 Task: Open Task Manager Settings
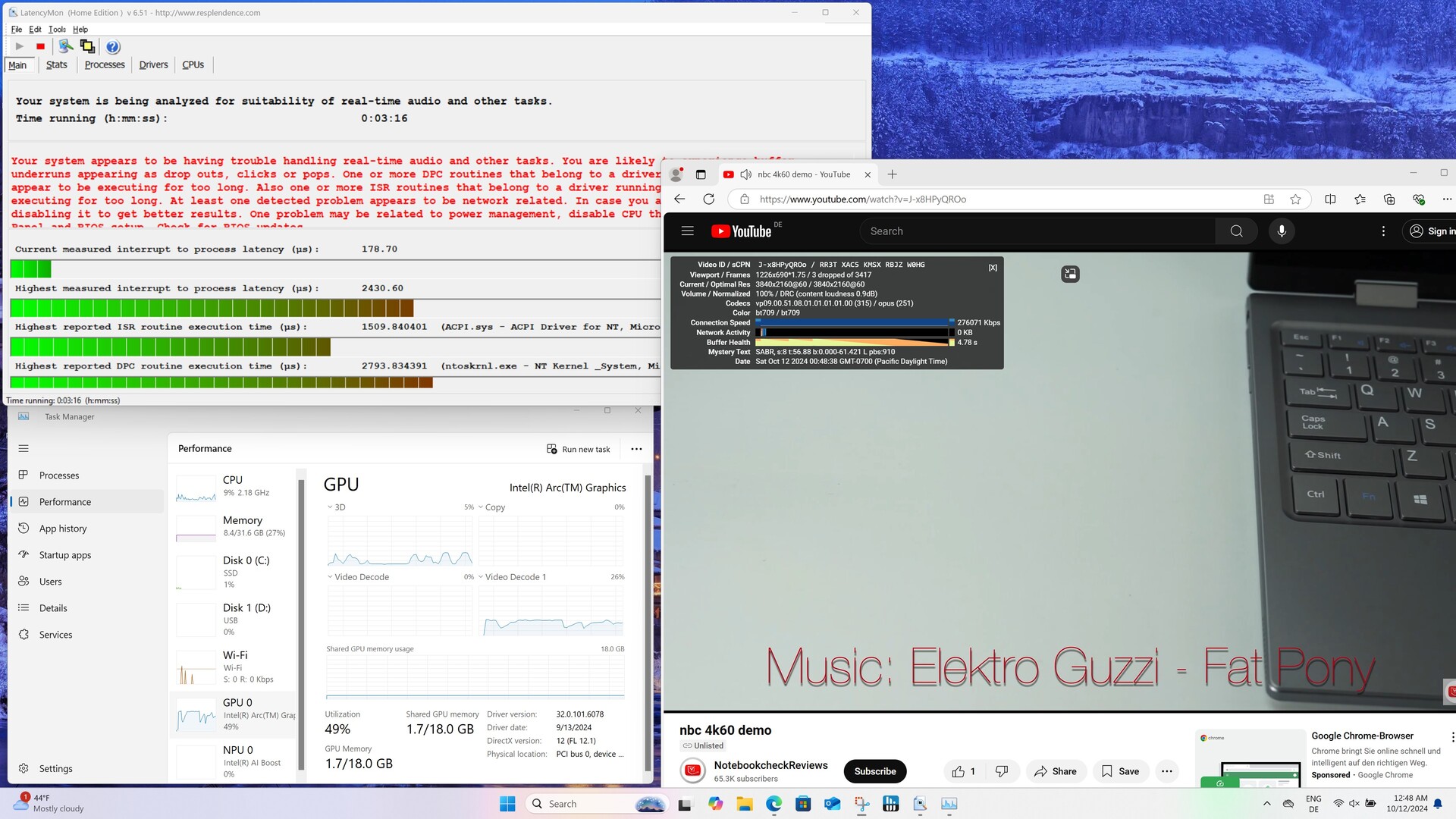(86, 768)
